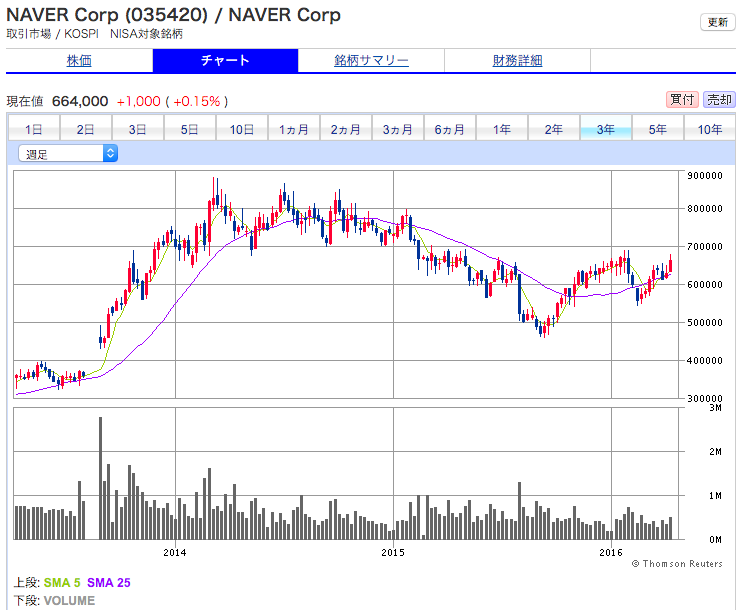Click the +1,000 price change value
742x610 pixels.
(139, 101)
